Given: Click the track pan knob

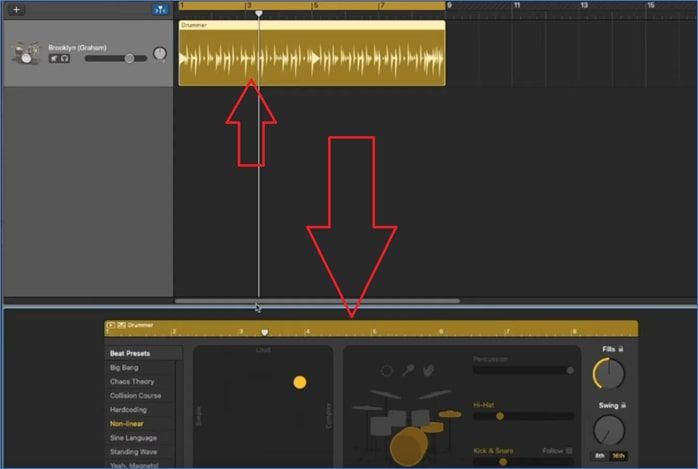Looking at the screenshot, I should [159, 53].
